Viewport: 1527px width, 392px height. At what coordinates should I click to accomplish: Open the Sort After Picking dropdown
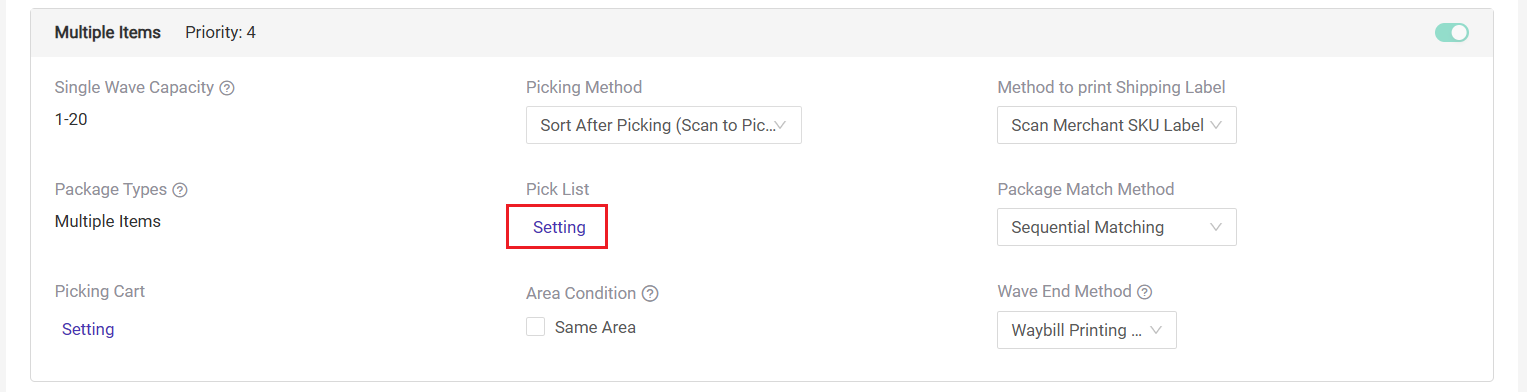[x=664, y=125]
